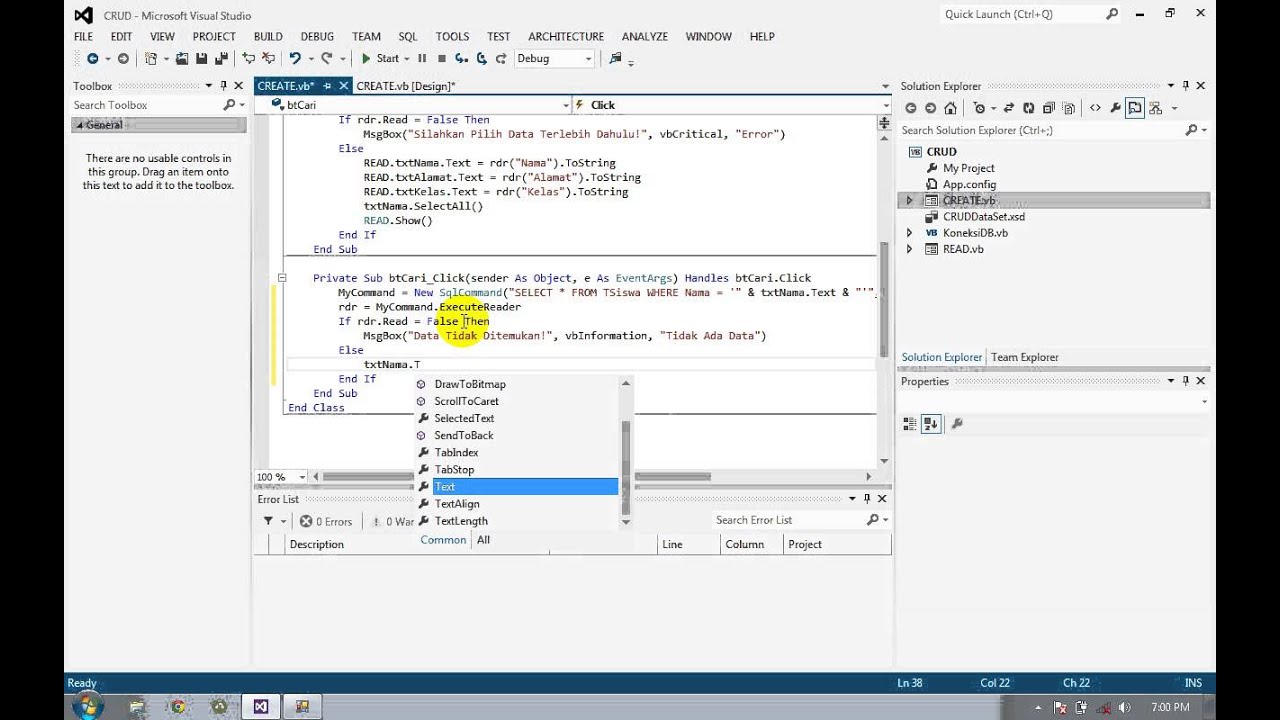Image resolution: width=1280 pixels, height=720 pixels.
Task: Click Sync with Active Document icon
Action: pos(1009,108)
